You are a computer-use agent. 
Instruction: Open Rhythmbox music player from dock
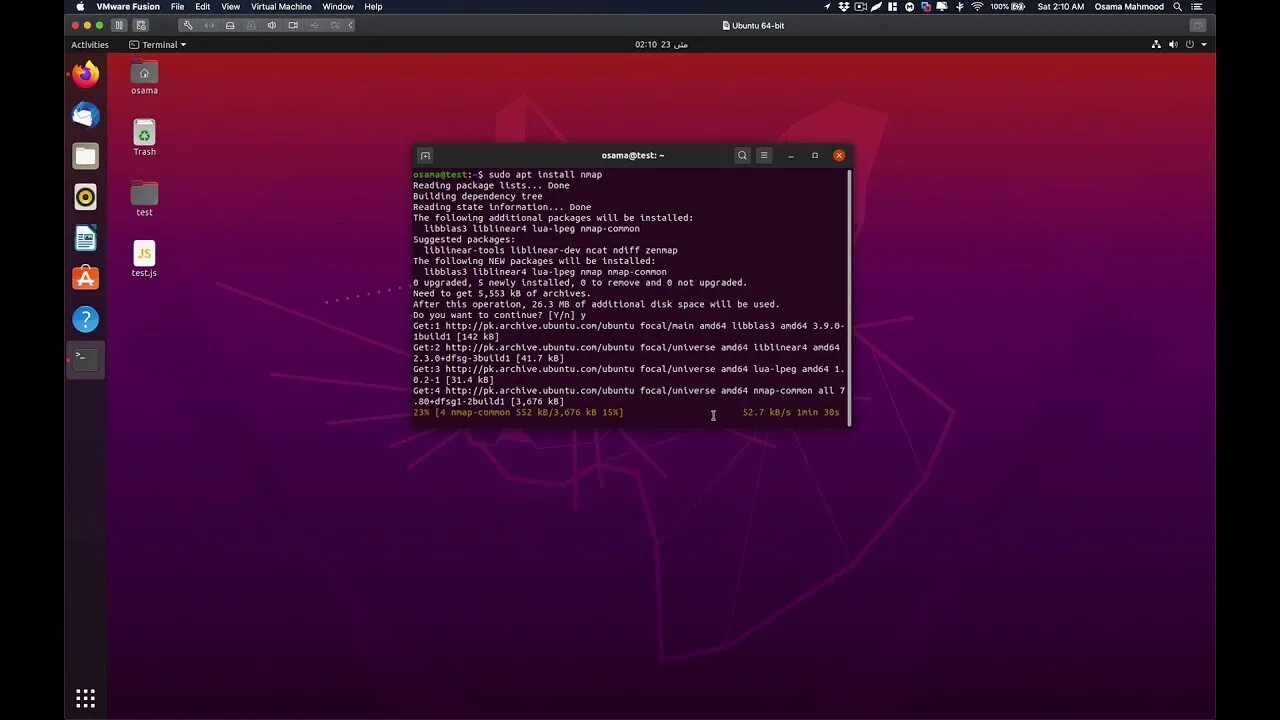[86, 197]
